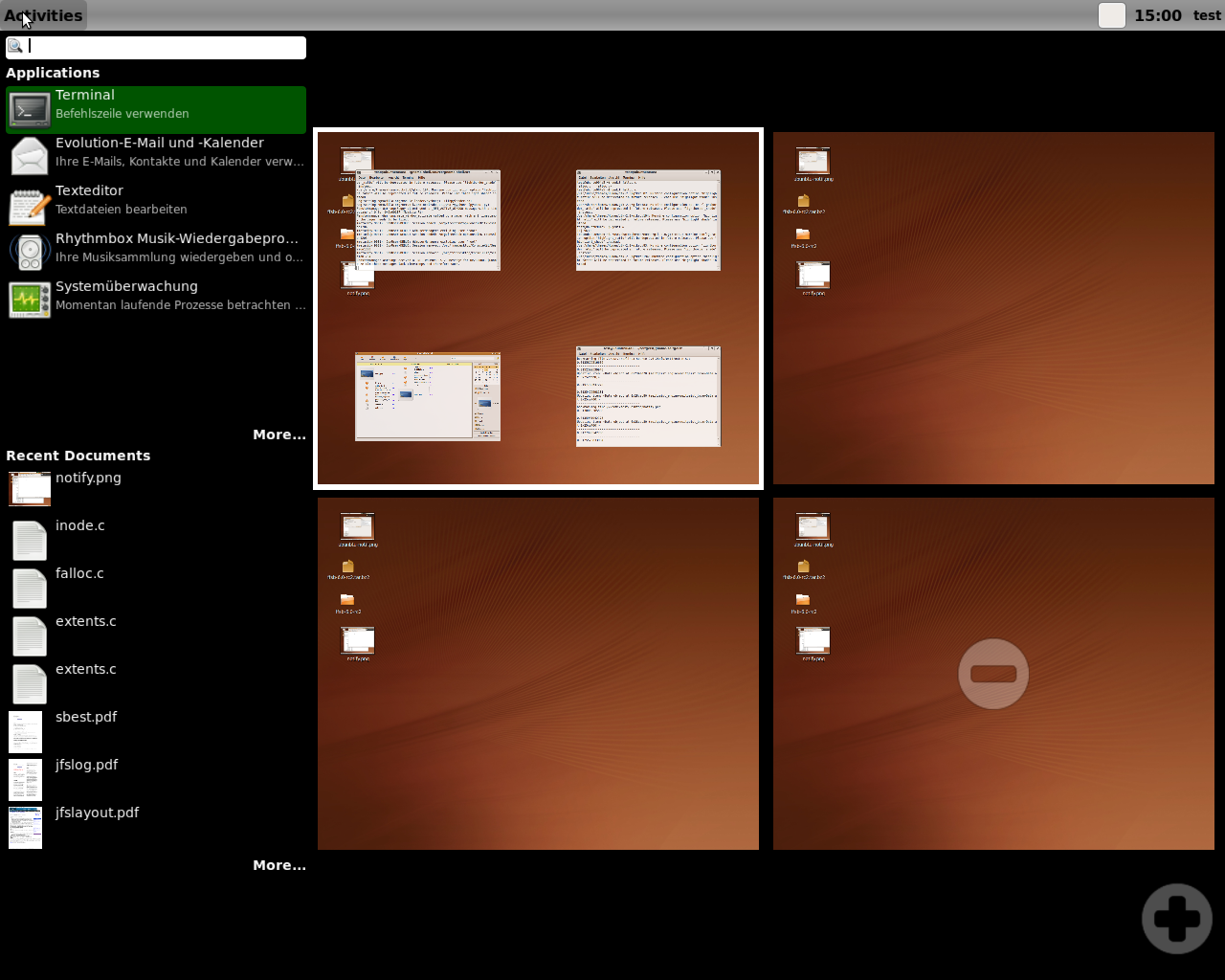The height and width of the screenshot is (980, 1225).
Task: Launch Terminal from the Applications list
Action: [x=156, y=110]
